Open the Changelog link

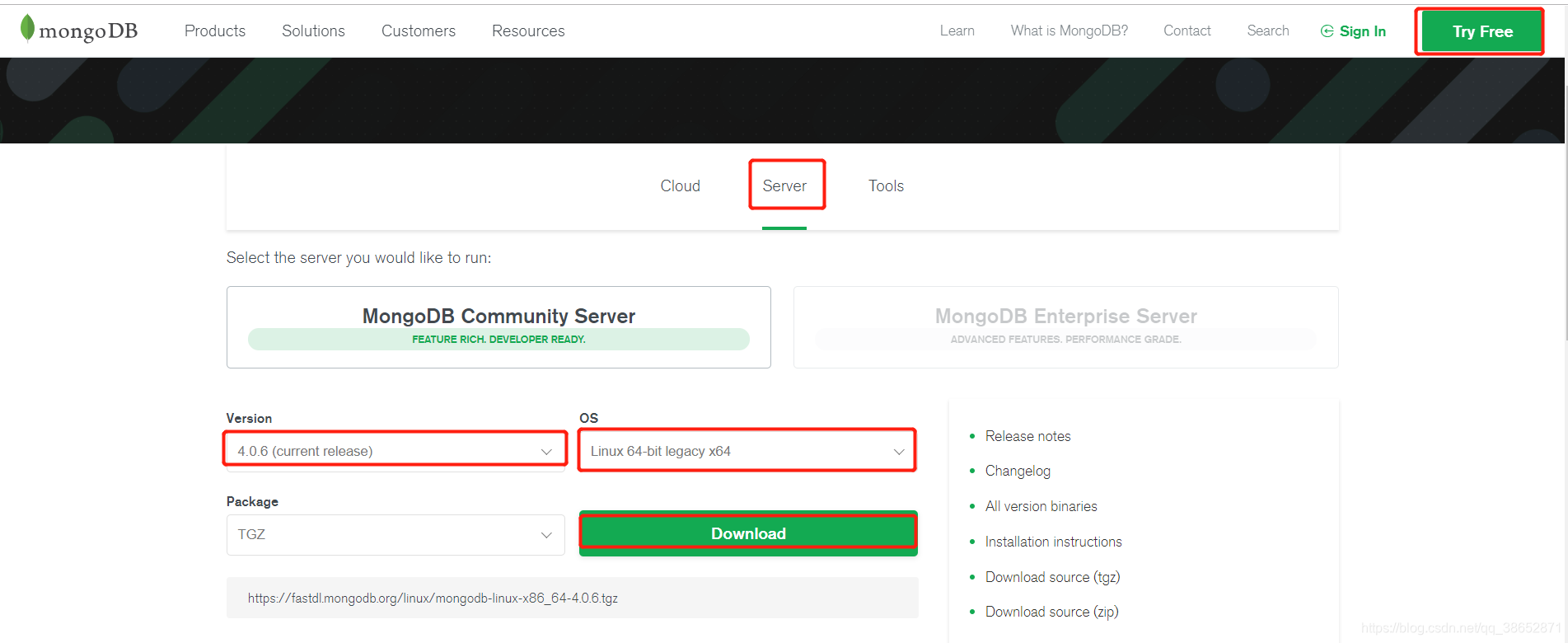point(1018,471)
